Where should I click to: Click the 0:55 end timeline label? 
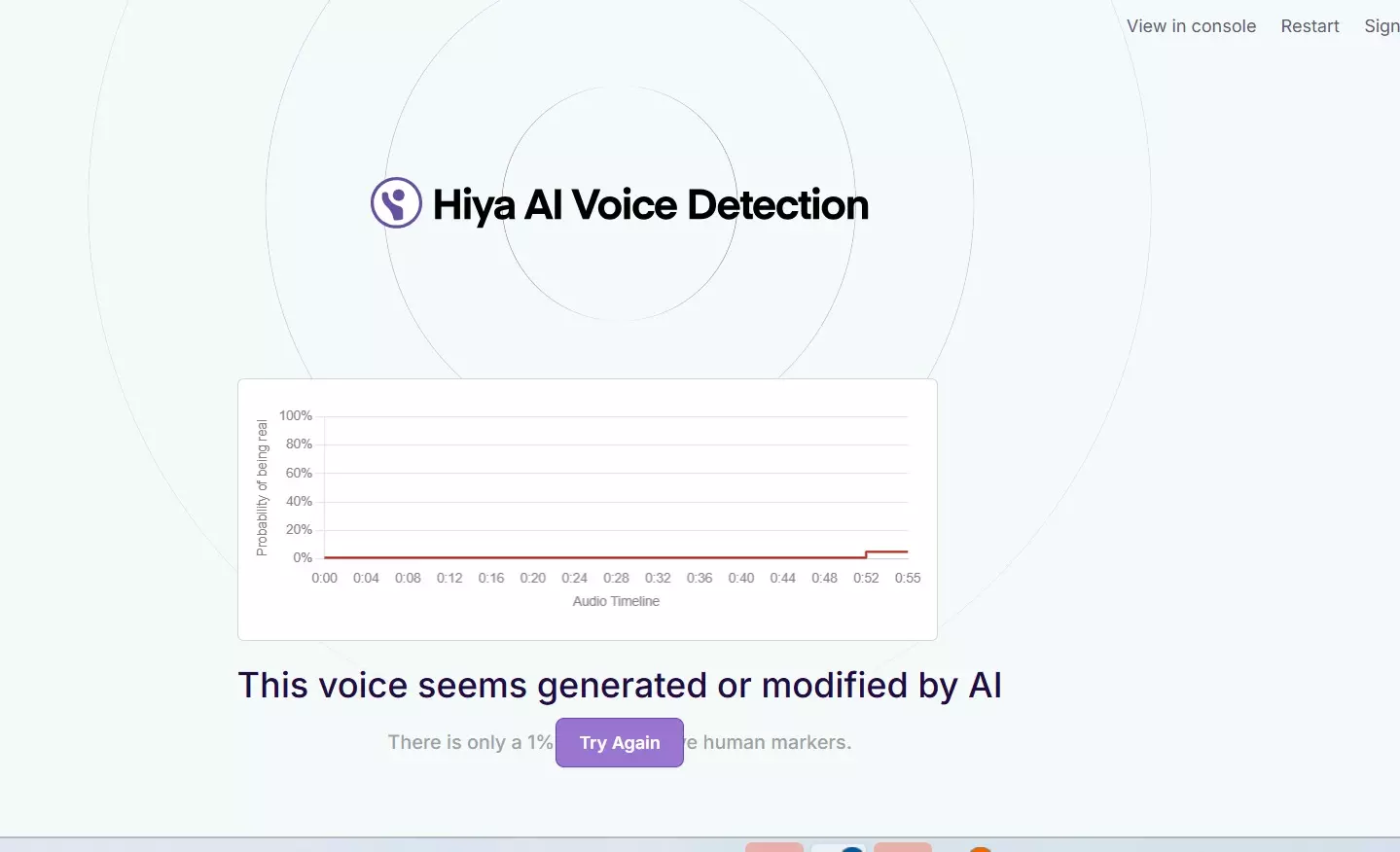coord(907,578)
